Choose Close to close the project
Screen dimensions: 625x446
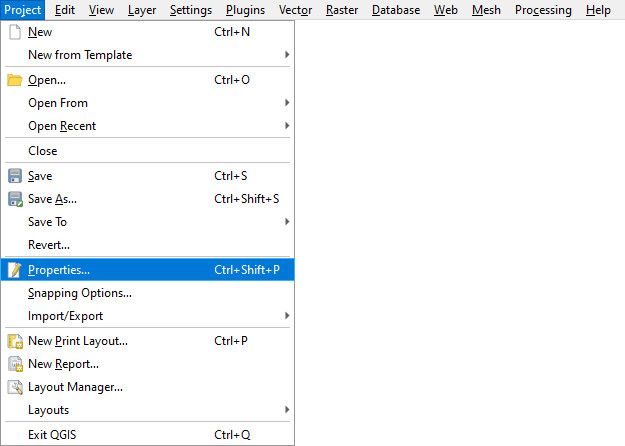(147, 151)
